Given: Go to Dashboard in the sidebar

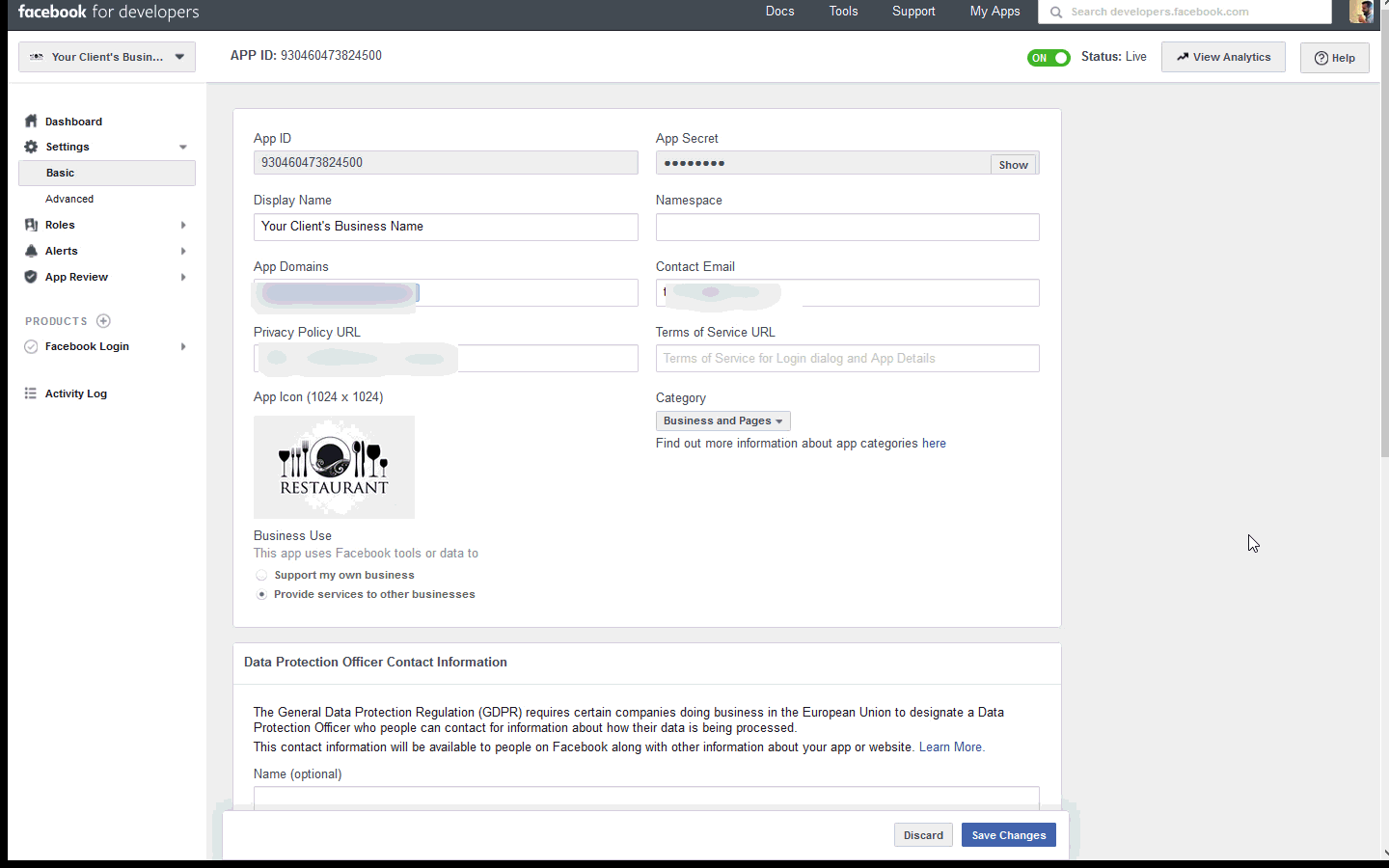Looking at the screenshot, I should point(73,122).
